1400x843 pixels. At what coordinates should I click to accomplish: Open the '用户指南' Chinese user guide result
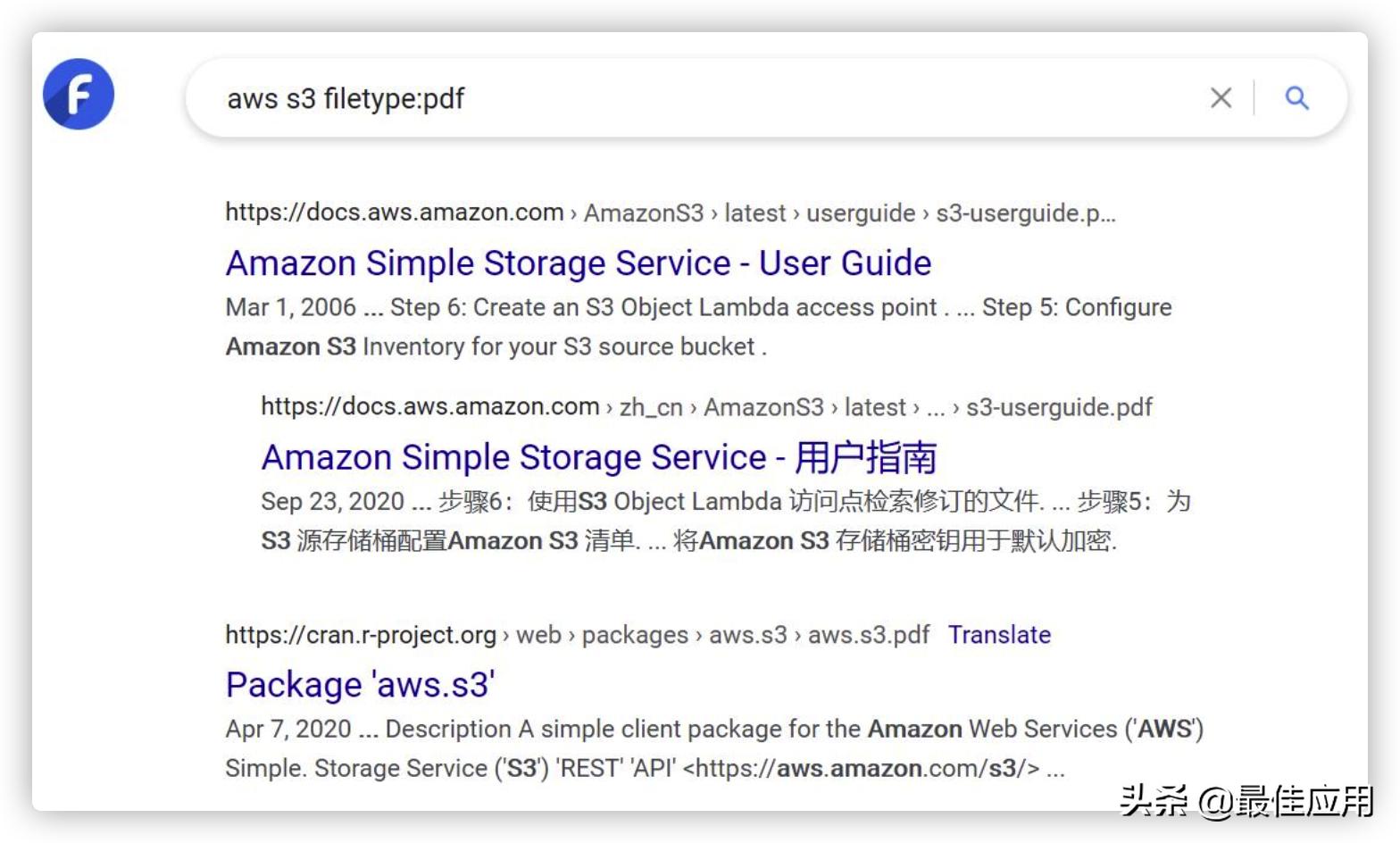598,457
